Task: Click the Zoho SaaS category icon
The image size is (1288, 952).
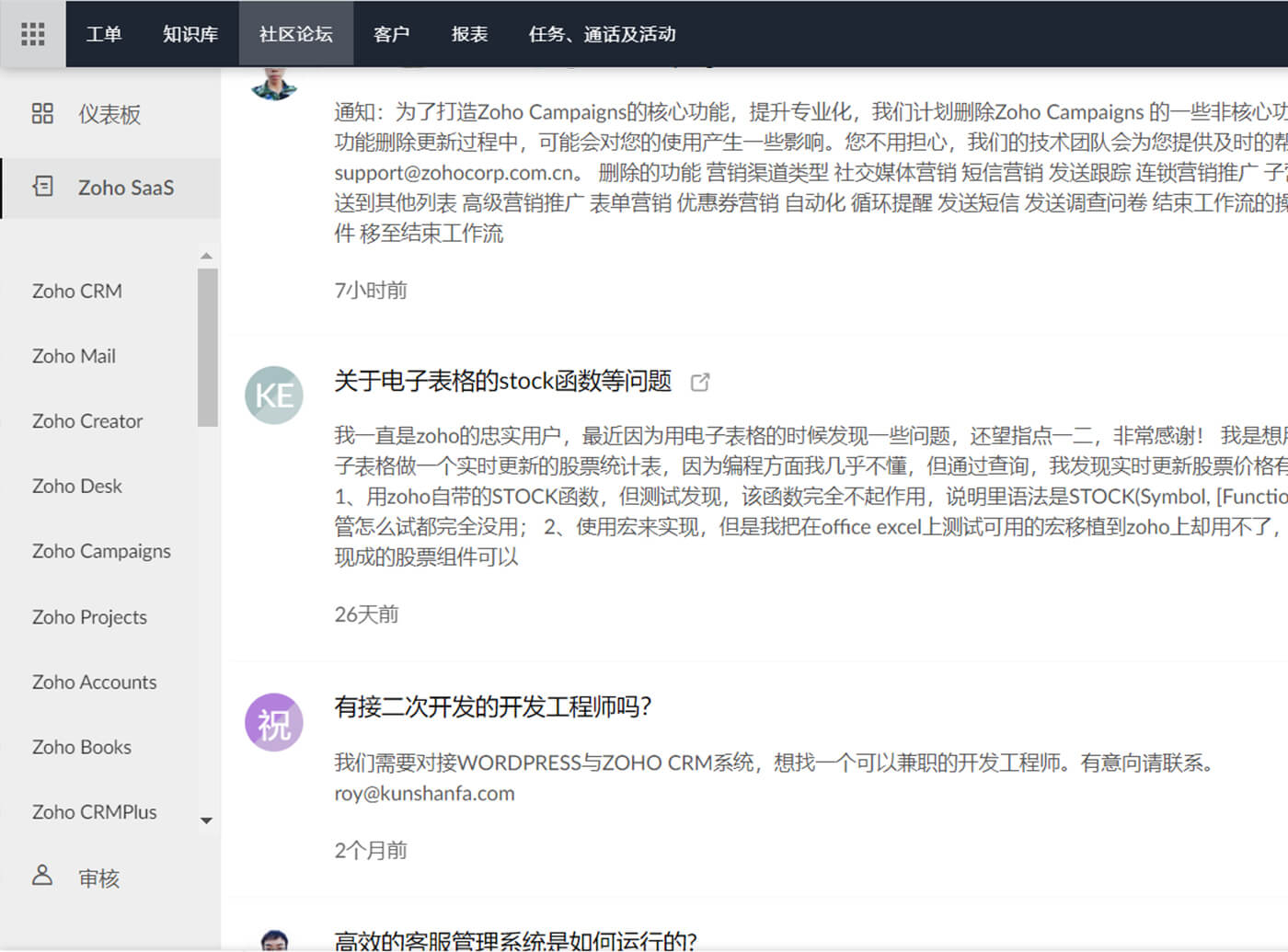Action: pos(42,187)
